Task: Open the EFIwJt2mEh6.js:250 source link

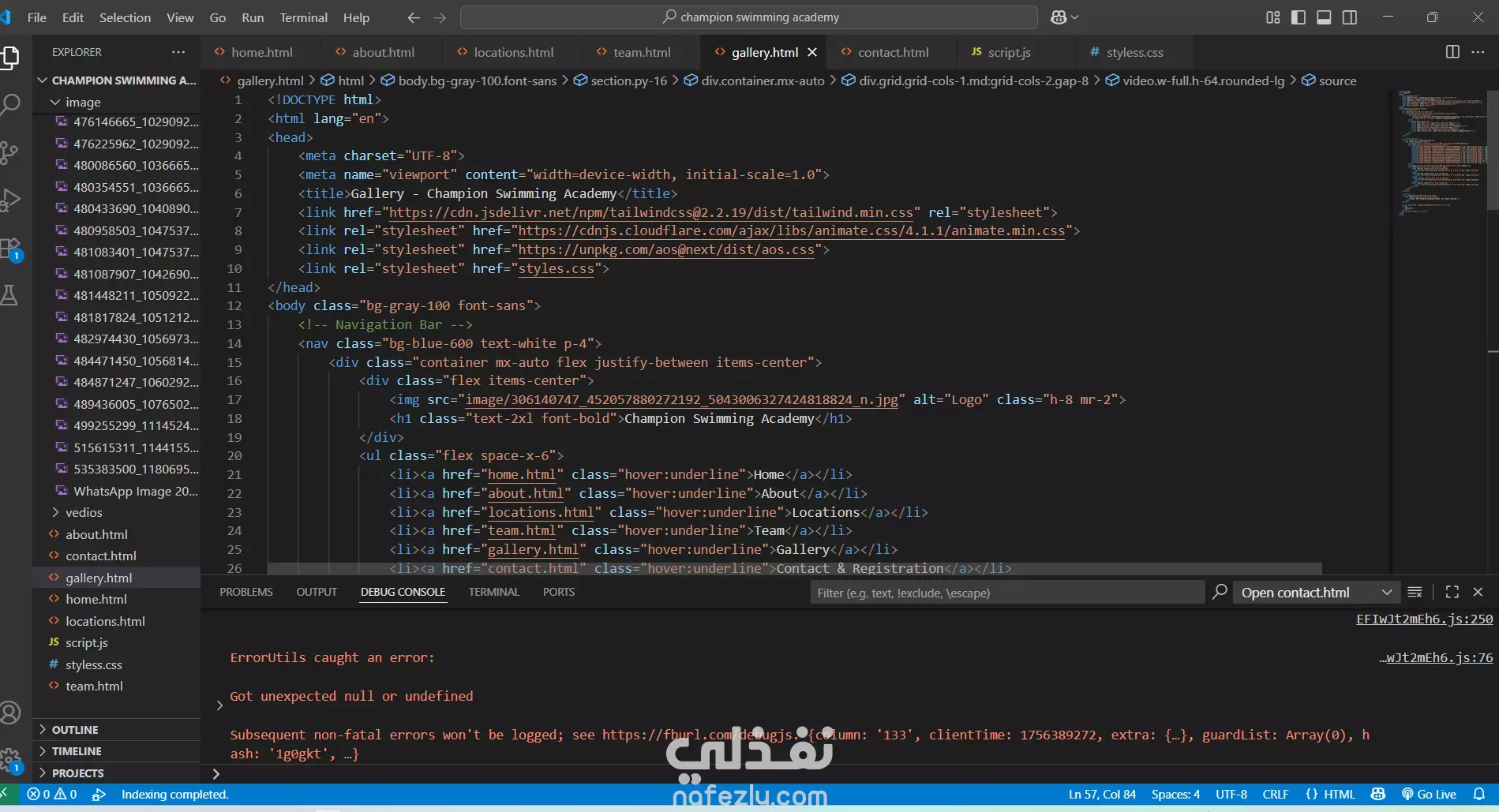Action: pos(1425,619)
